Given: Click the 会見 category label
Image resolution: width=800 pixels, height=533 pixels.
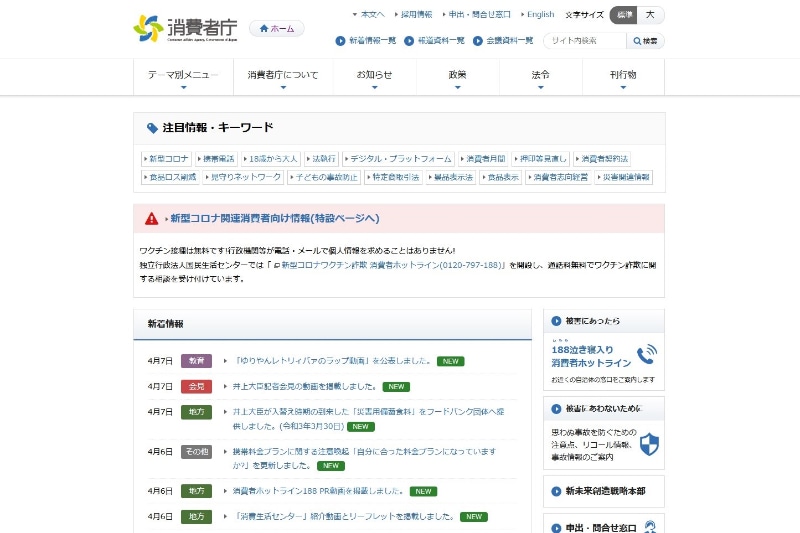Looking at the screenshot, I should (x=196, y=387).
